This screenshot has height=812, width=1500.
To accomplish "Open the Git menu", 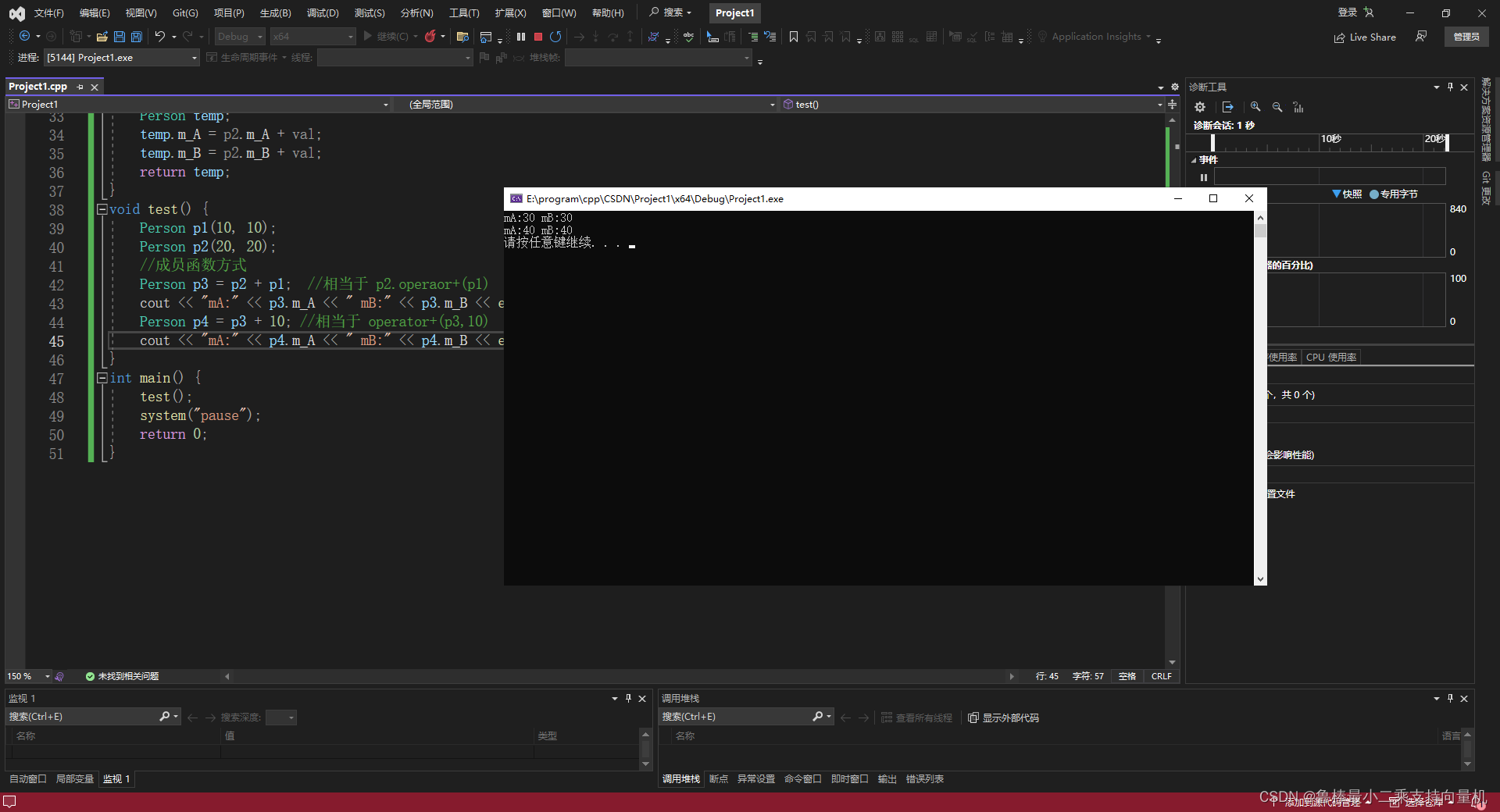I will pyautogui.click(x=185, y=13).
